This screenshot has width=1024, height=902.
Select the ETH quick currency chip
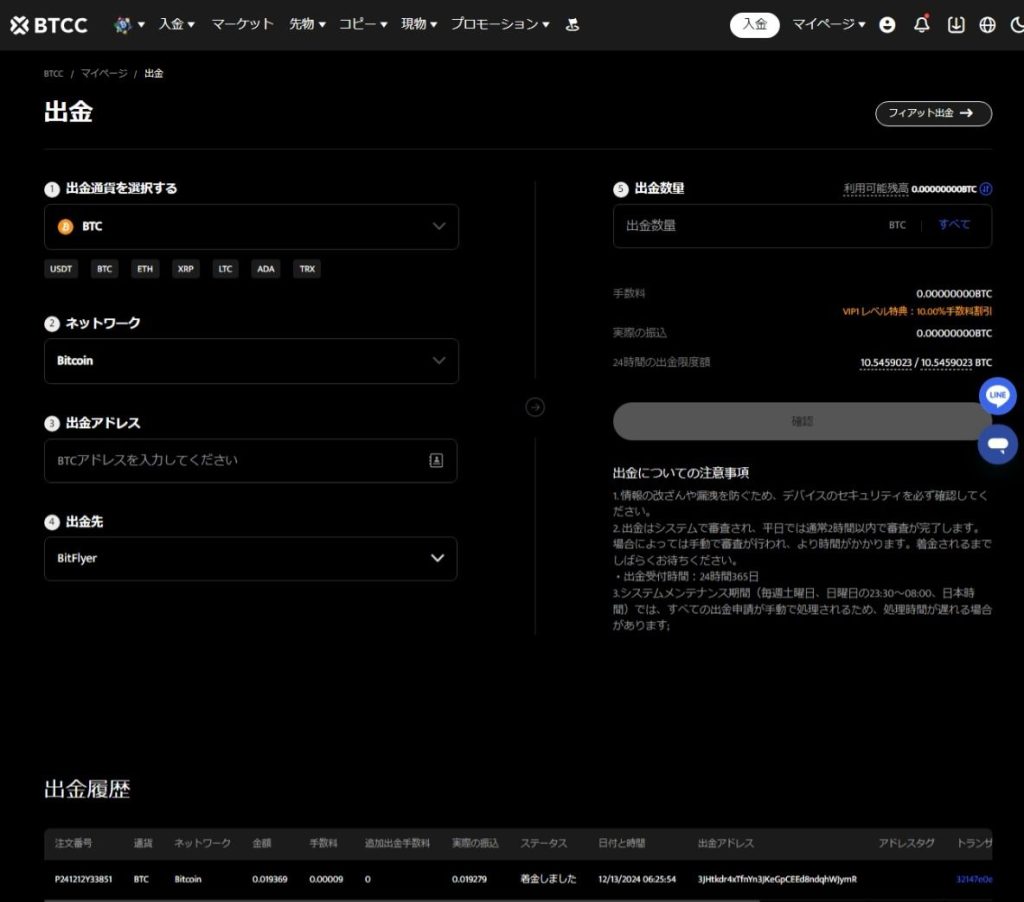tap(145, 269)
